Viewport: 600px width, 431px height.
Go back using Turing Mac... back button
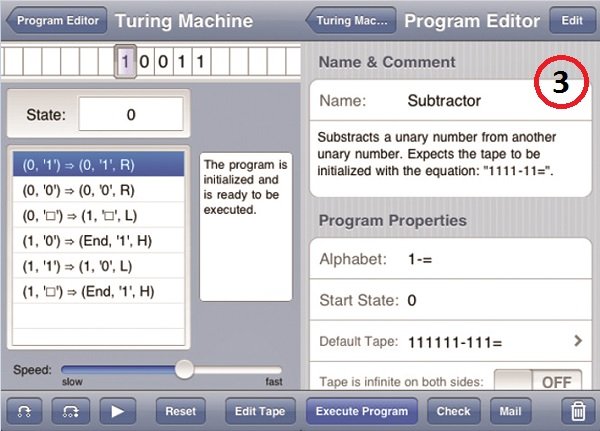[352, 20]
